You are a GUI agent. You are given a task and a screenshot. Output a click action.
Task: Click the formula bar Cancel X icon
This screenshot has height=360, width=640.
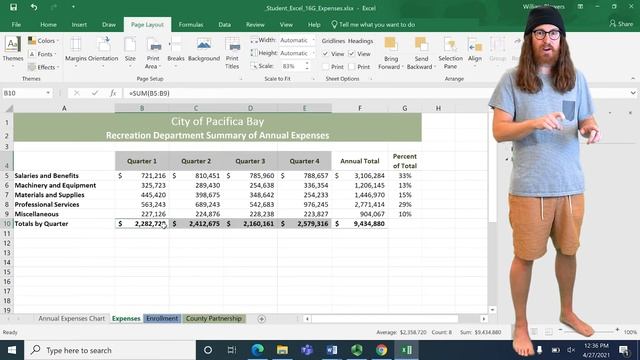76,93
